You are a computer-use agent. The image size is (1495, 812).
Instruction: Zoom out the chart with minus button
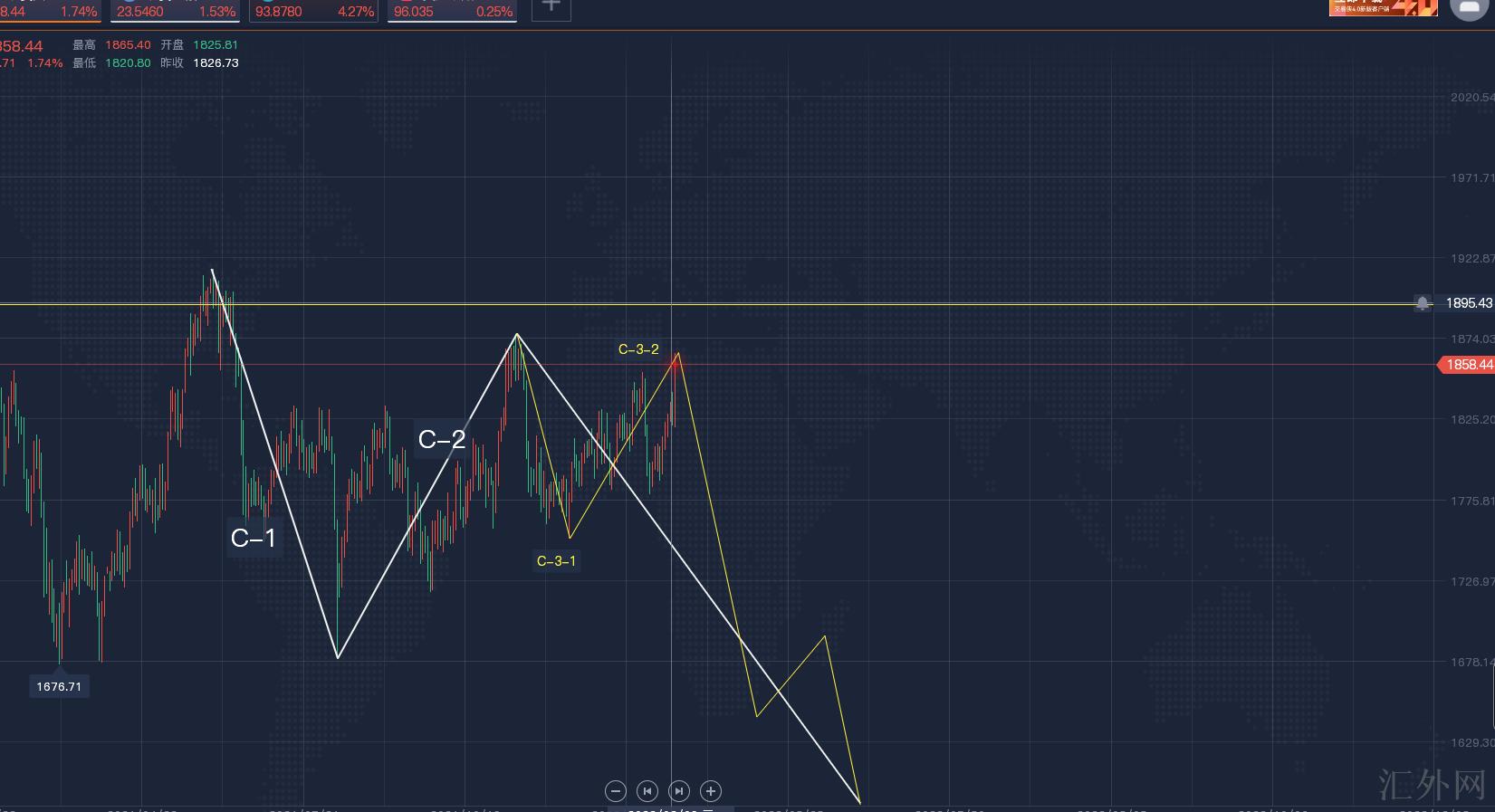pyautogui.click(x=616, y=791)
